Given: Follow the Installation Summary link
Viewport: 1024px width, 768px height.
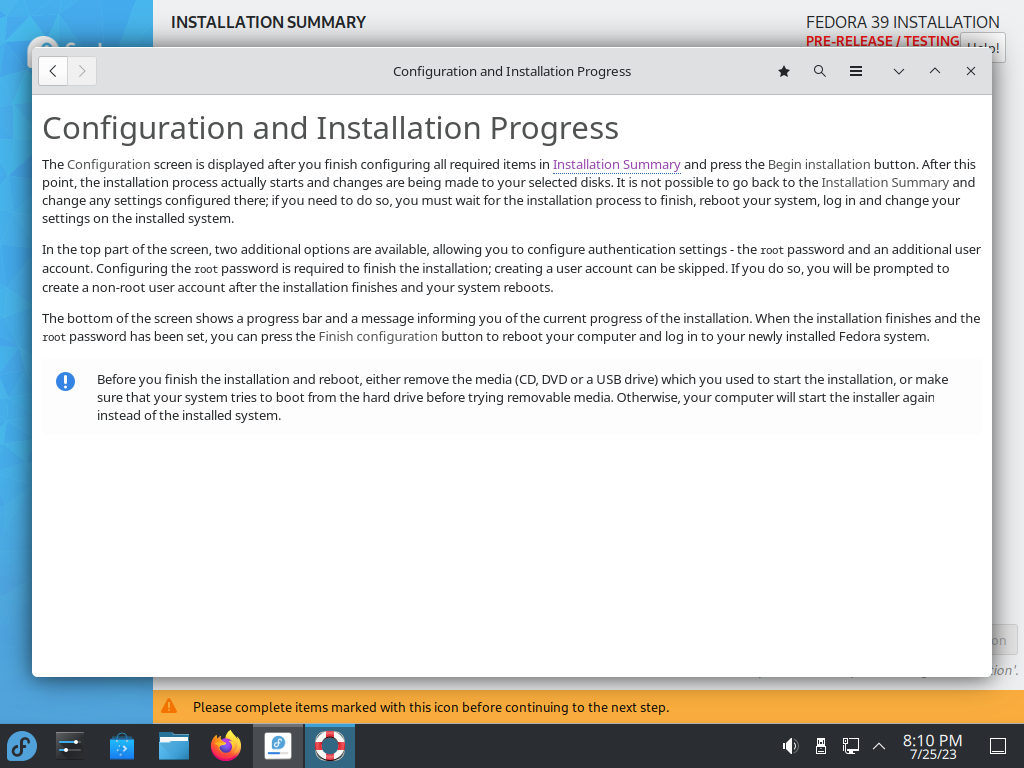Looking at the screenshot, I should (616, 165).
